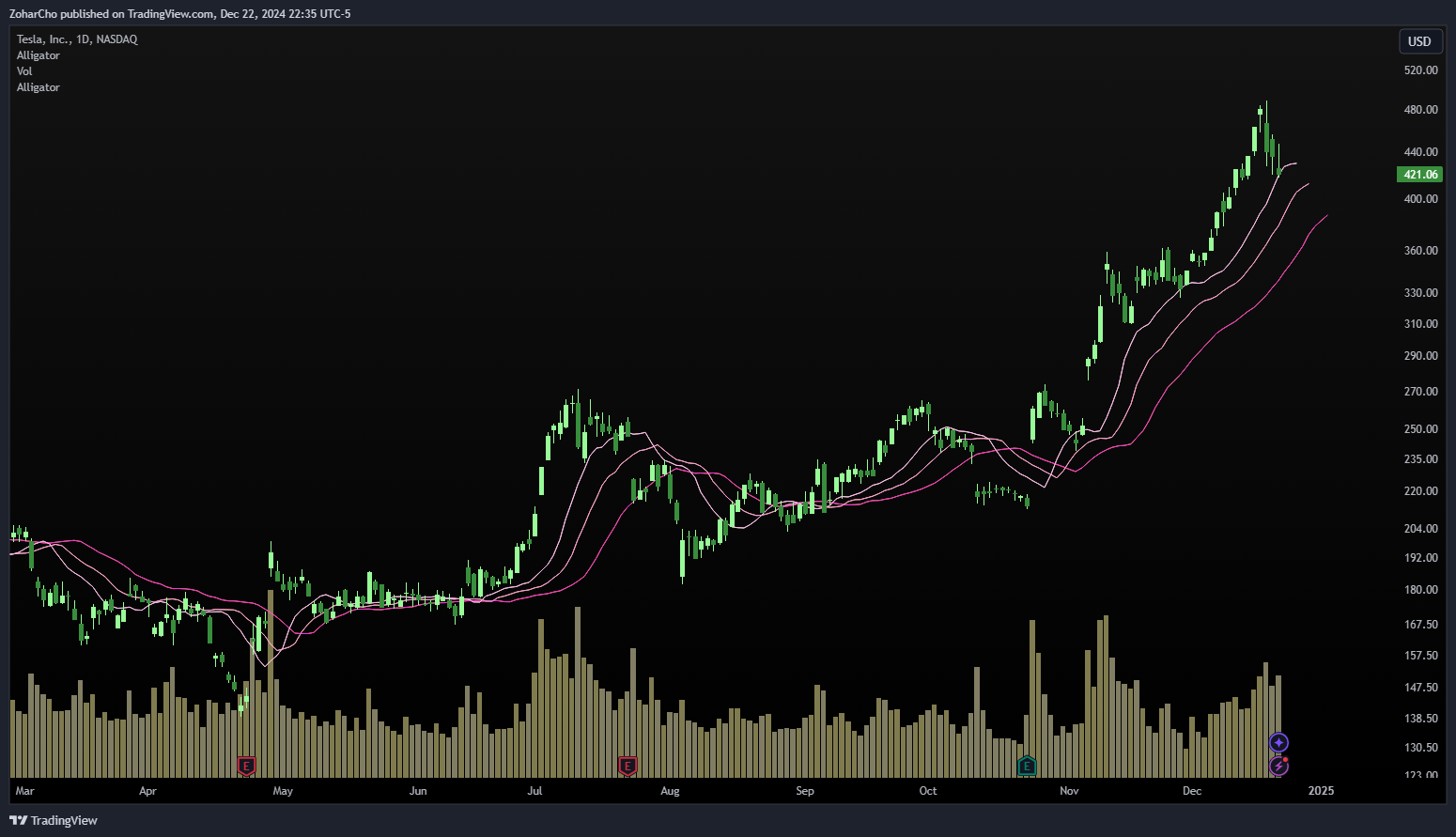1456x837 pixels.
Task: Click the Jul label on time axis
Action: point(534,791)
